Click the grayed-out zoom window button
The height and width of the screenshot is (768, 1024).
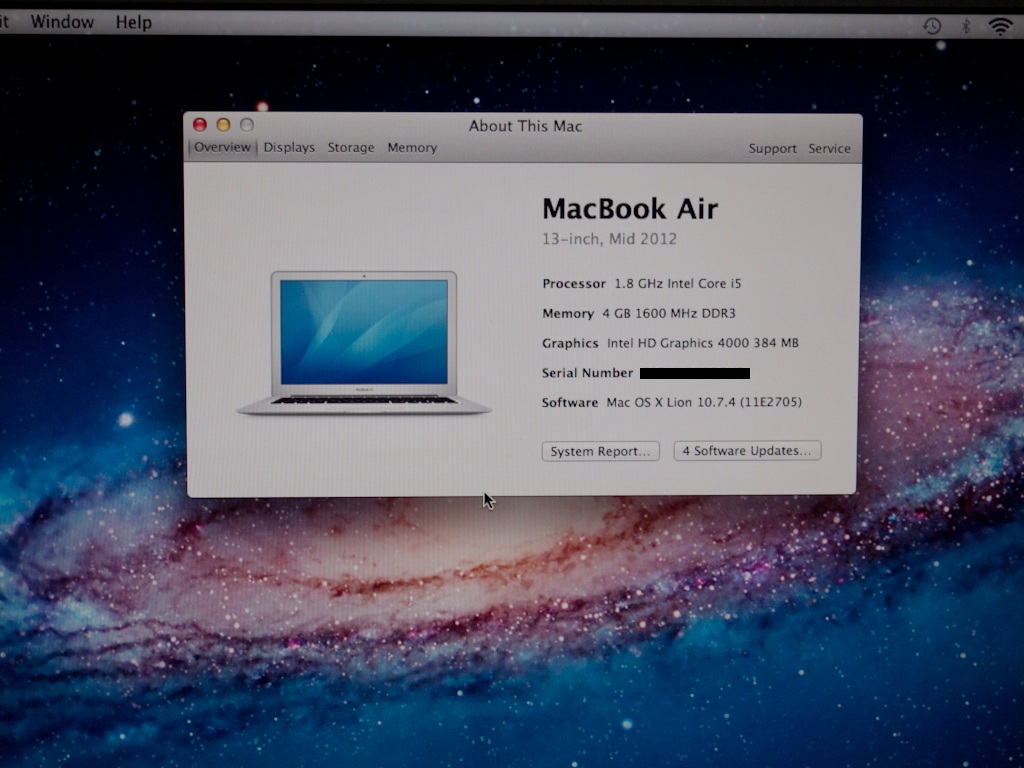point(247,125)
